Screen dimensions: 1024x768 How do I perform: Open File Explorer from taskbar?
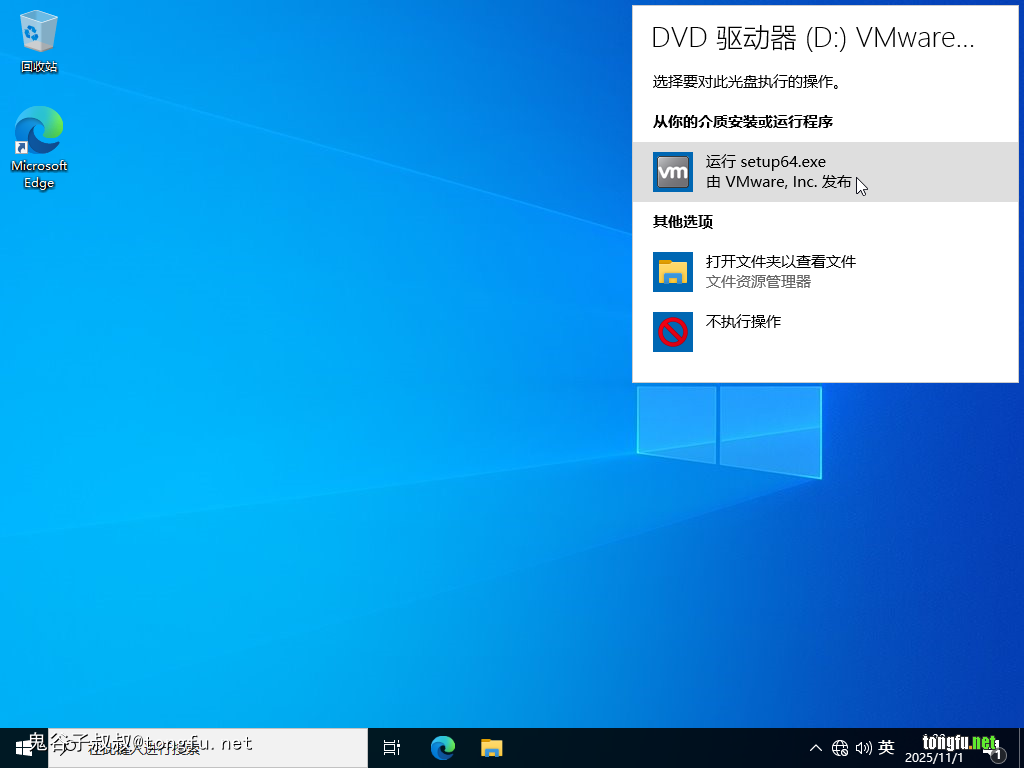coord(491,747)
